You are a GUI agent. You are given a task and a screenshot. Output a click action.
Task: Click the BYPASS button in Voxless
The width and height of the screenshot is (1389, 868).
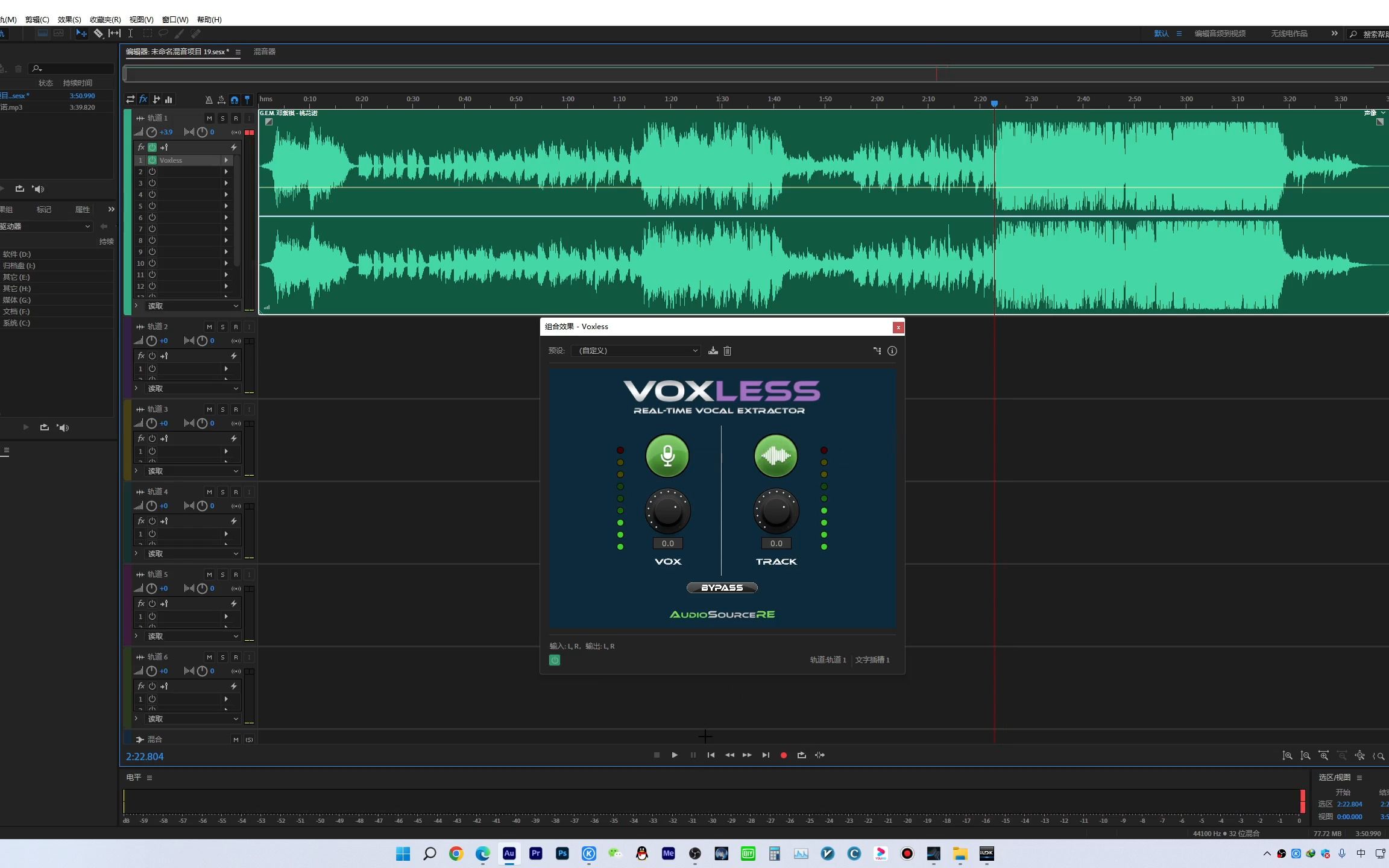coord(722,588)
